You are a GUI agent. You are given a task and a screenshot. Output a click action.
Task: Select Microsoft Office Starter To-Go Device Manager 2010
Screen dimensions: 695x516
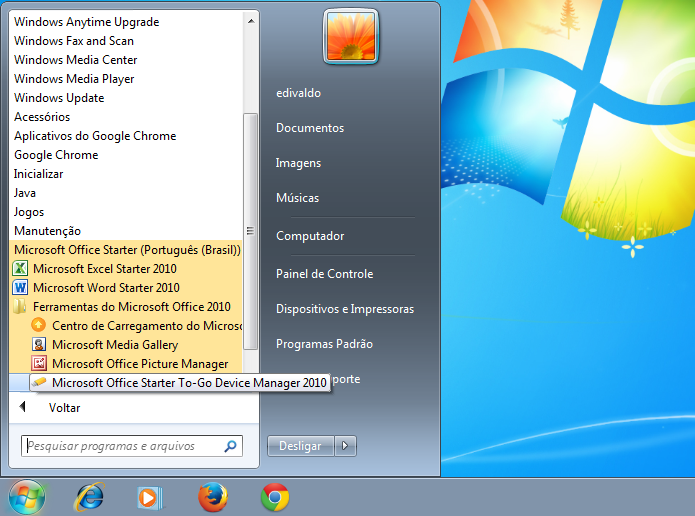point(180,383)
